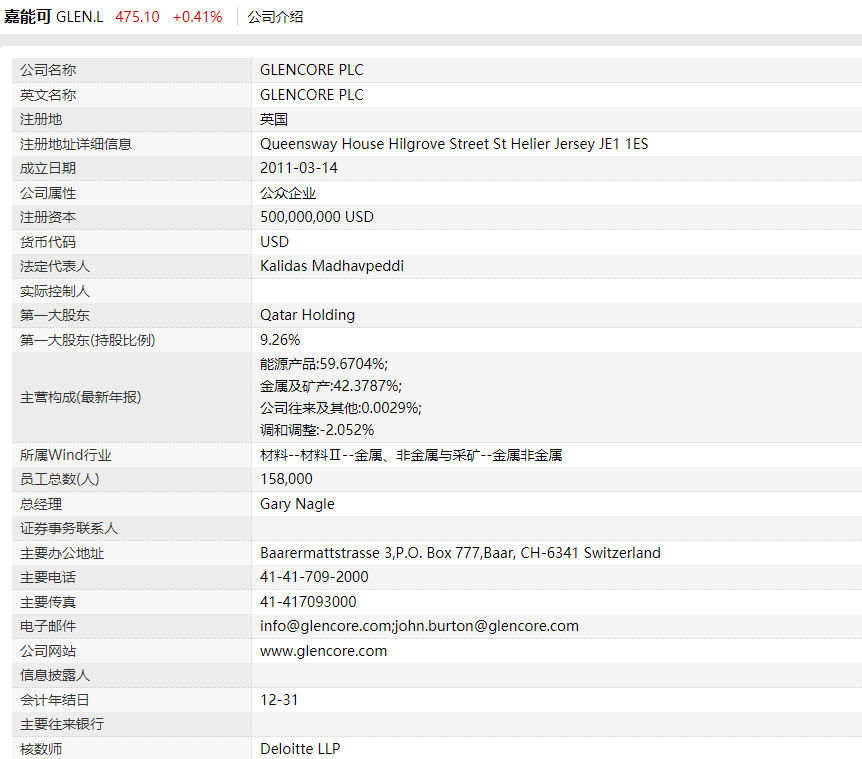Click the fiscal year end 12-31
Screen dimensions: 862x759
tap(279, 700)
